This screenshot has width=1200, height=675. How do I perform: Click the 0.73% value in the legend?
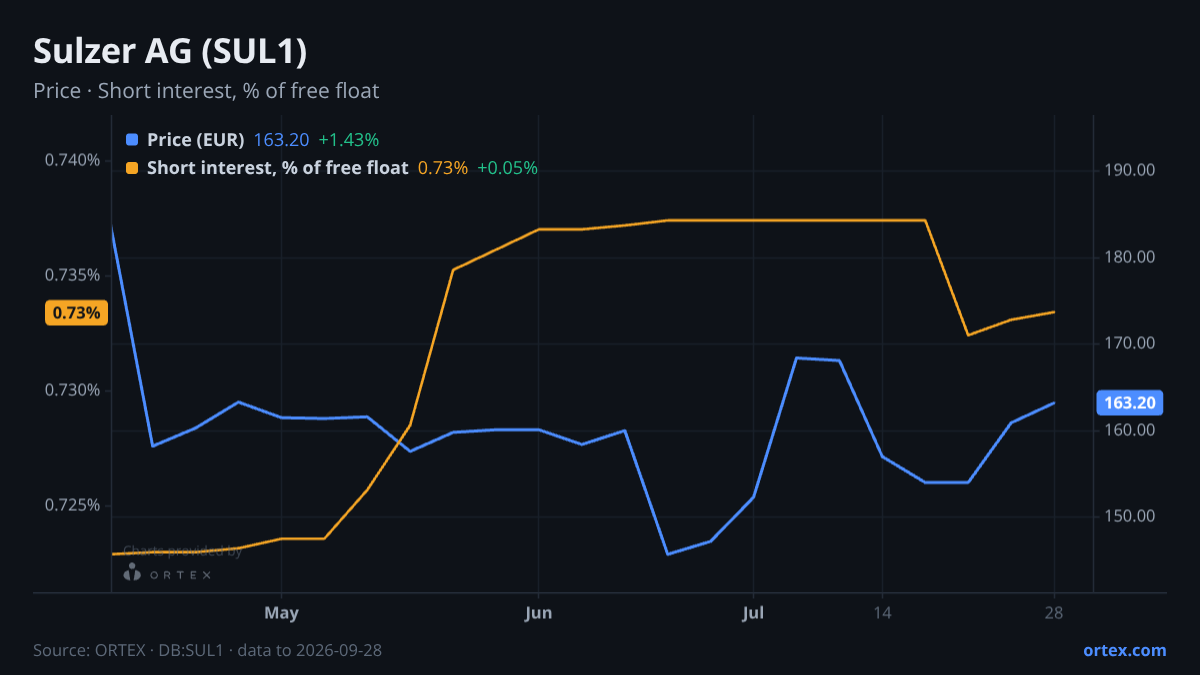[x=442, y=168]
